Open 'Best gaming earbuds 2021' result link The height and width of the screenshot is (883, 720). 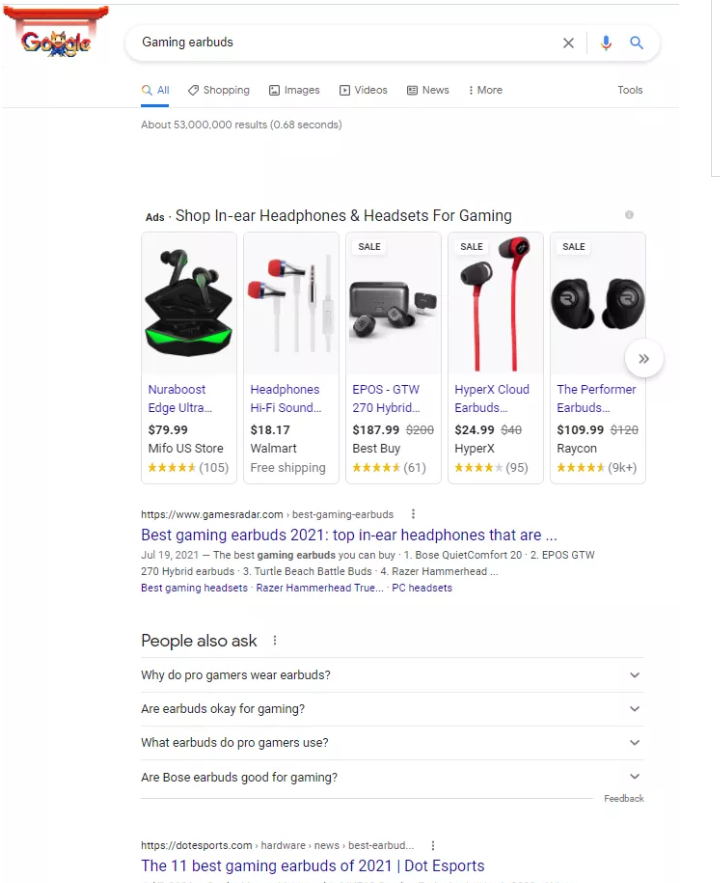pyautogui.click(x=349, y=534)
